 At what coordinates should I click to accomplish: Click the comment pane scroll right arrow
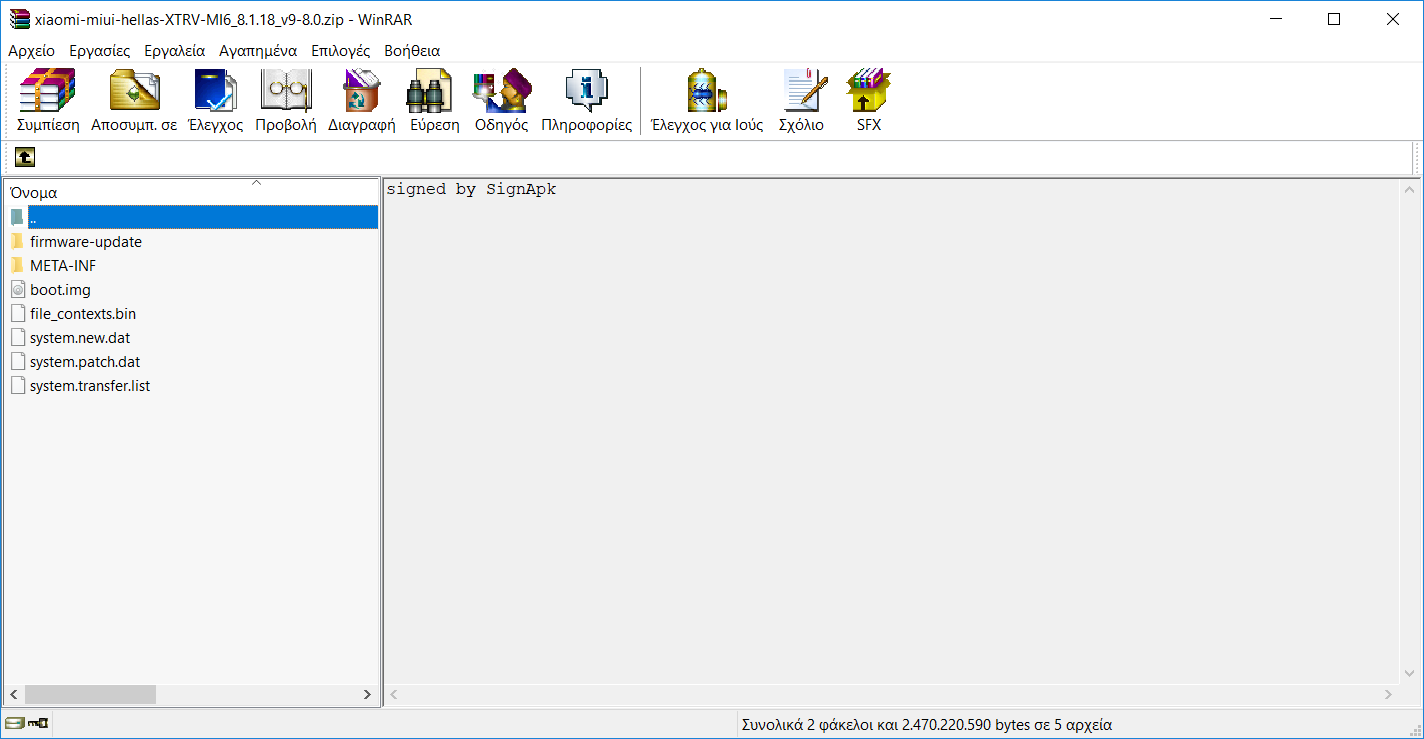[1389, 694]
